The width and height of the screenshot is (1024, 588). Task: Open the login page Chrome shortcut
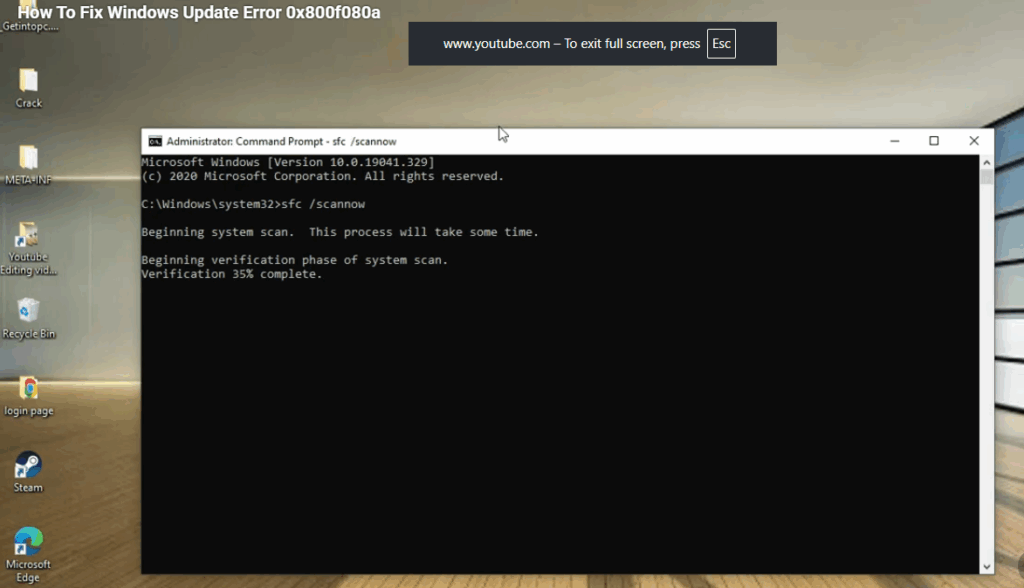28,390
